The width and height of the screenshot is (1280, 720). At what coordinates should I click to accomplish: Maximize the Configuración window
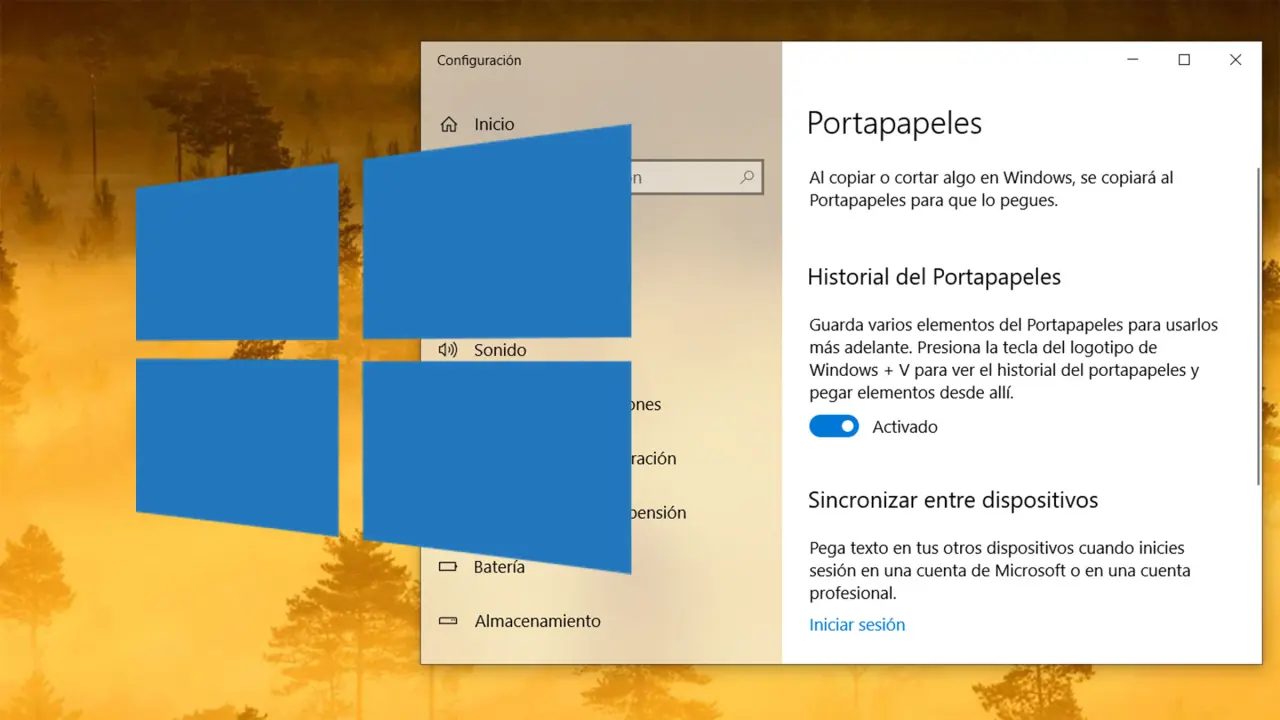1184,60
